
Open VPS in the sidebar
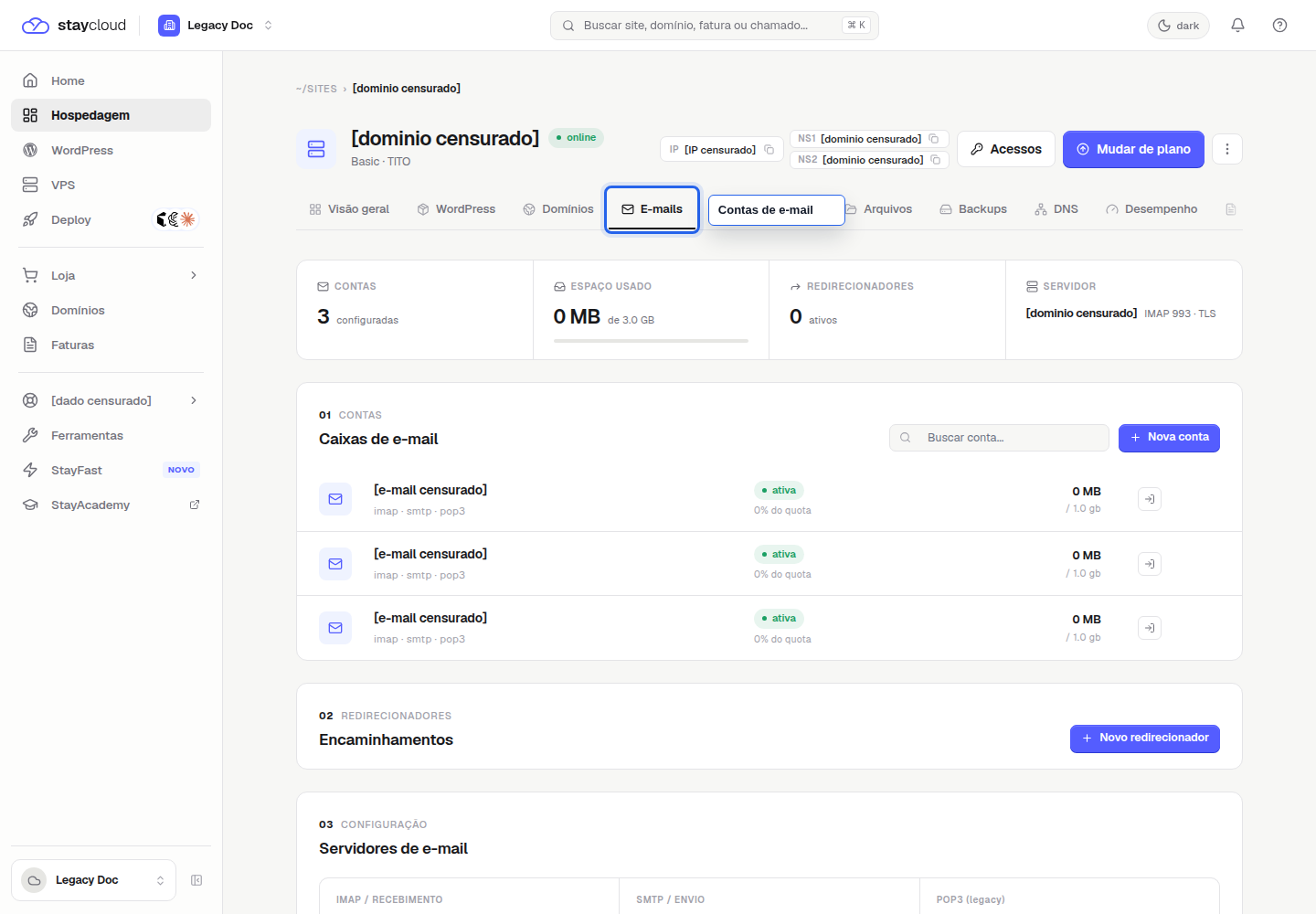coord(111,185)
